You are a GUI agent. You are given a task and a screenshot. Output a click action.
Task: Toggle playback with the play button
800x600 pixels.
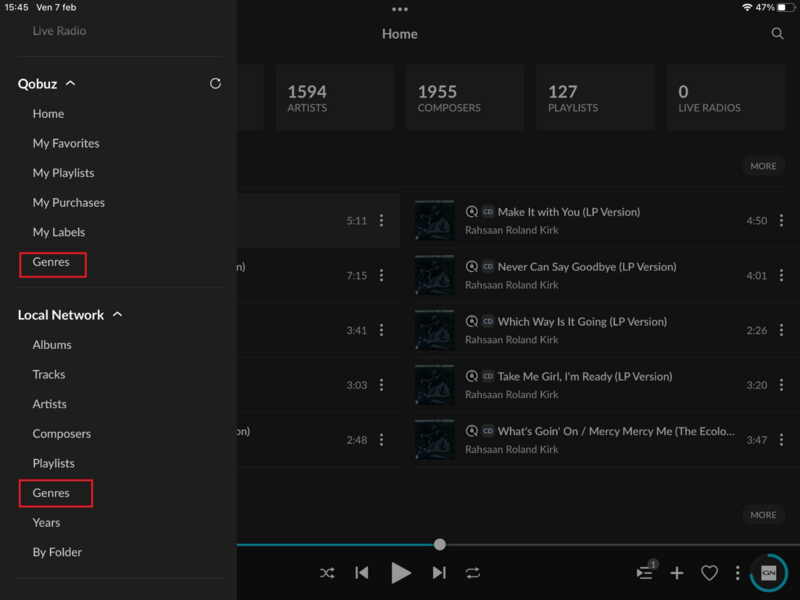click(x=401, y=573)
